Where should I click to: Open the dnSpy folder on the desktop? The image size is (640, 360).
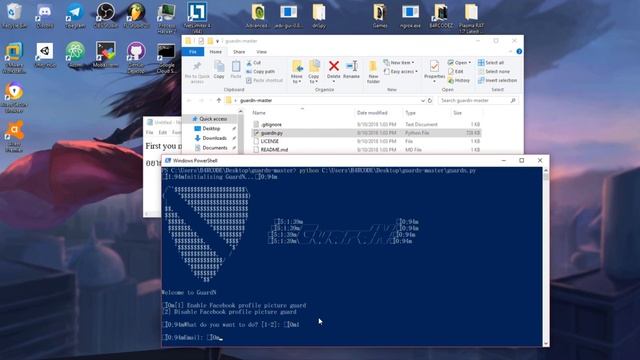coord(319,16)
